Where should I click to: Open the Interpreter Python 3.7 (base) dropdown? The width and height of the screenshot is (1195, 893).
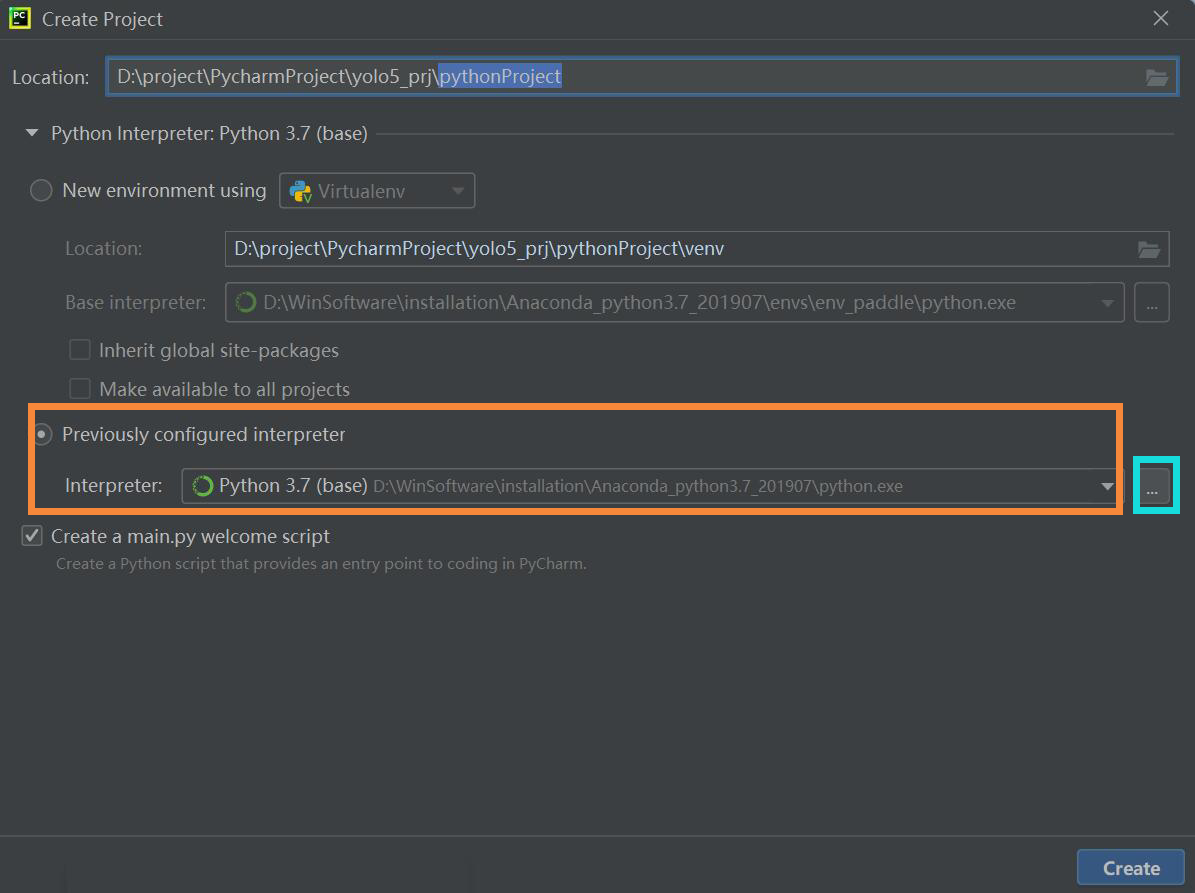pos(650,486)
